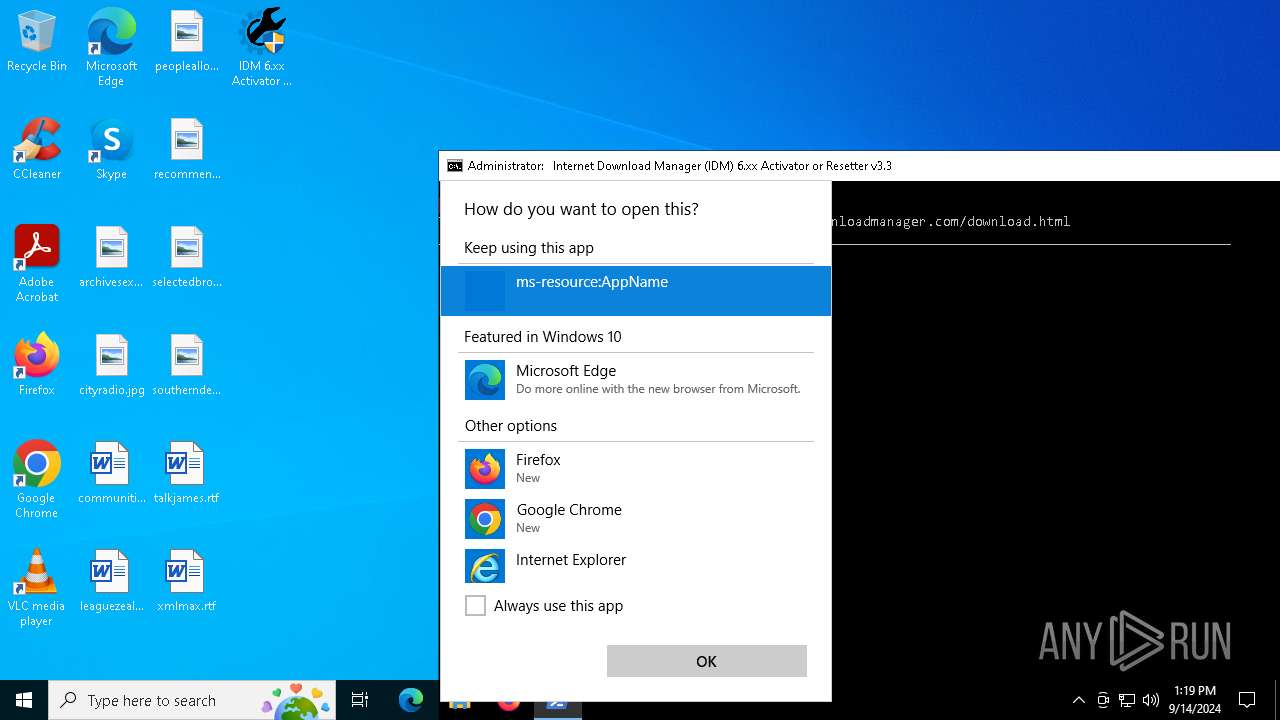
Task: Open Task View from the taskbar
Action: (x=360, y=700)
